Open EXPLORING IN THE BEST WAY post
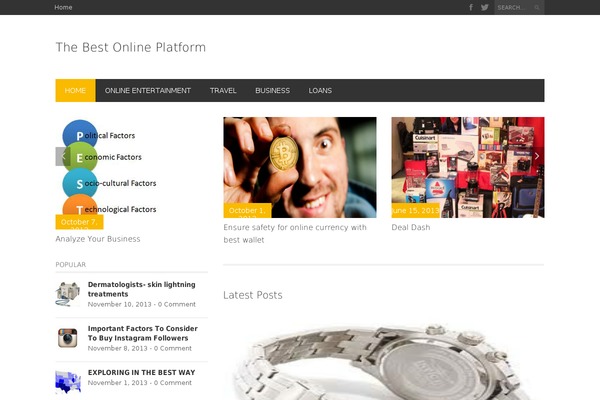600x400 pixels. click(x=142, y=372)
